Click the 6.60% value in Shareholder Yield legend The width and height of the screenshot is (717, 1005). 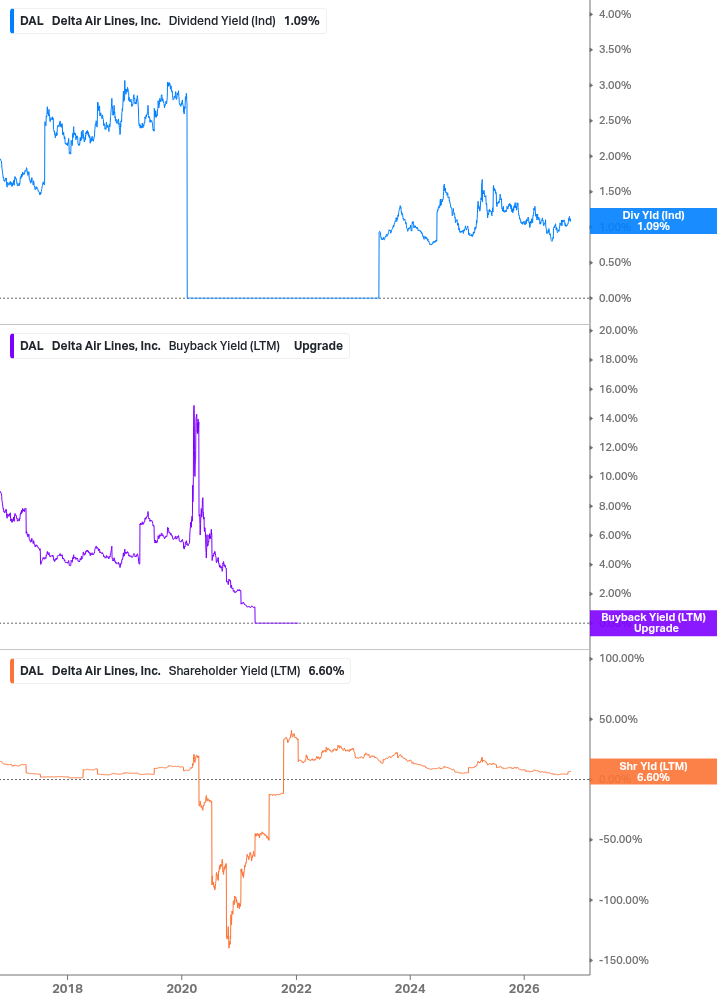point(326,671)
